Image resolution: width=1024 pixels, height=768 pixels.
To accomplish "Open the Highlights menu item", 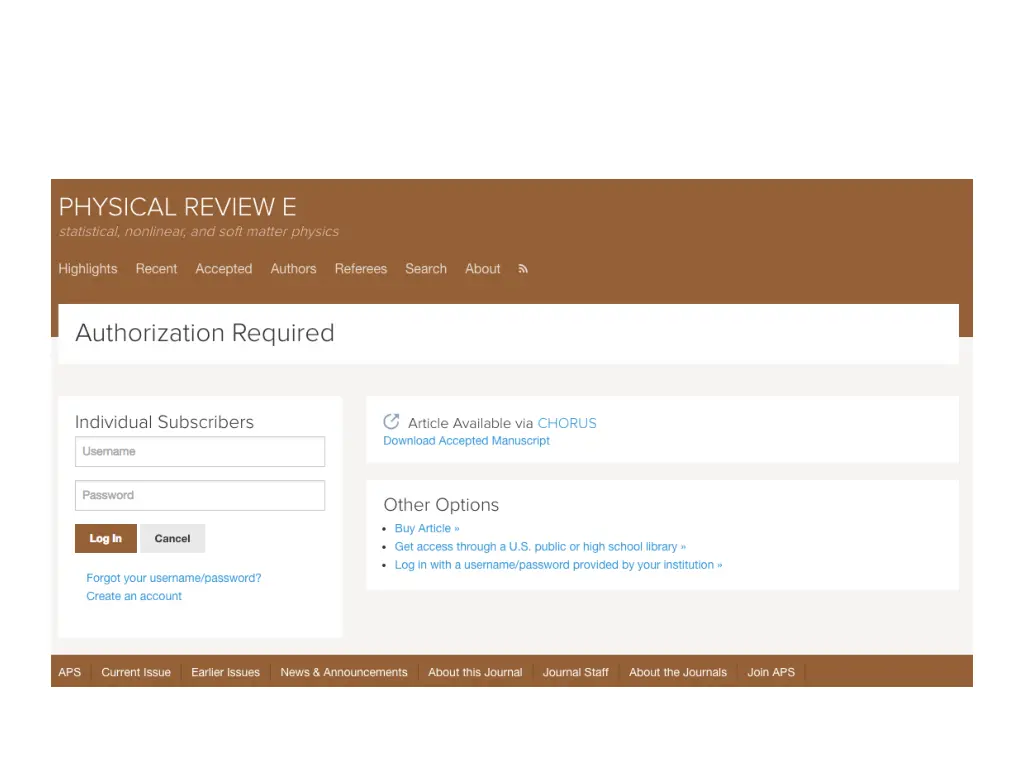I will [x=88, y=269].
